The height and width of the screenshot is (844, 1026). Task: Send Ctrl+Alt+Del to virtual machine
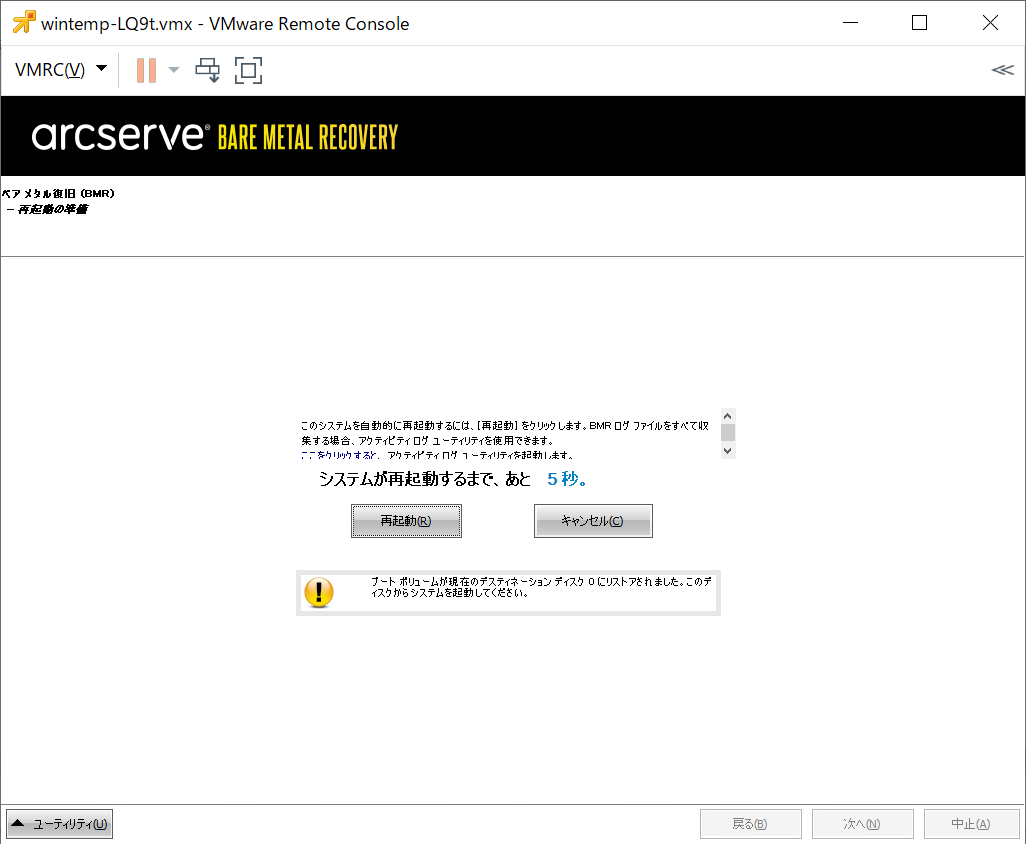tap(207, 70)
